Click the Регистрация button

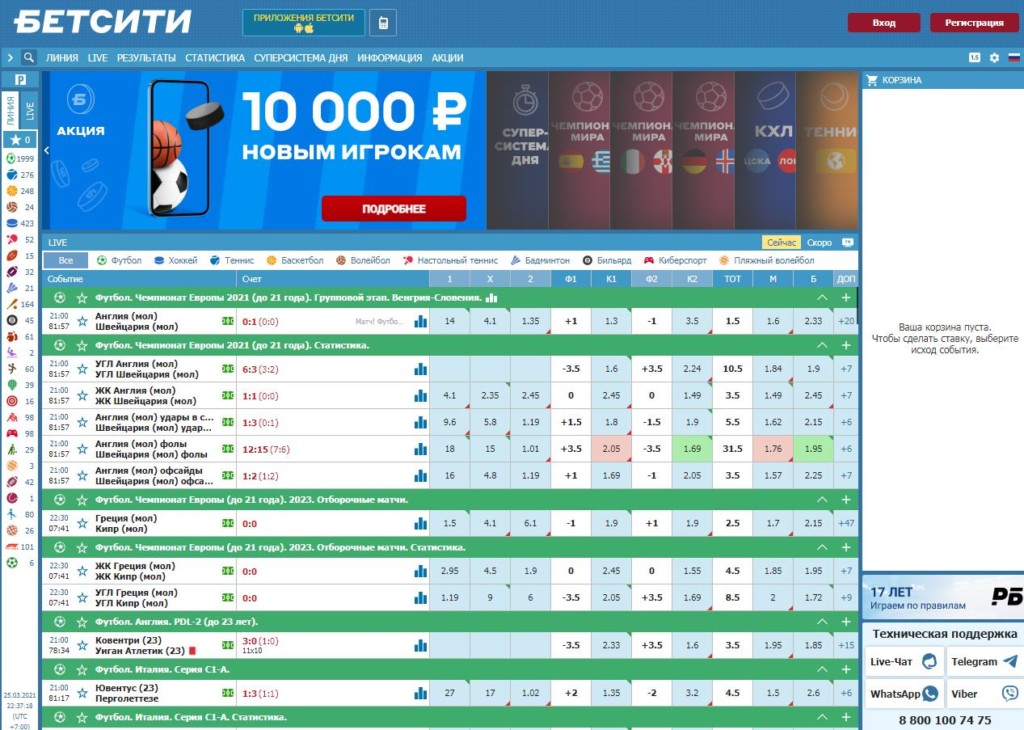(974, 22)
